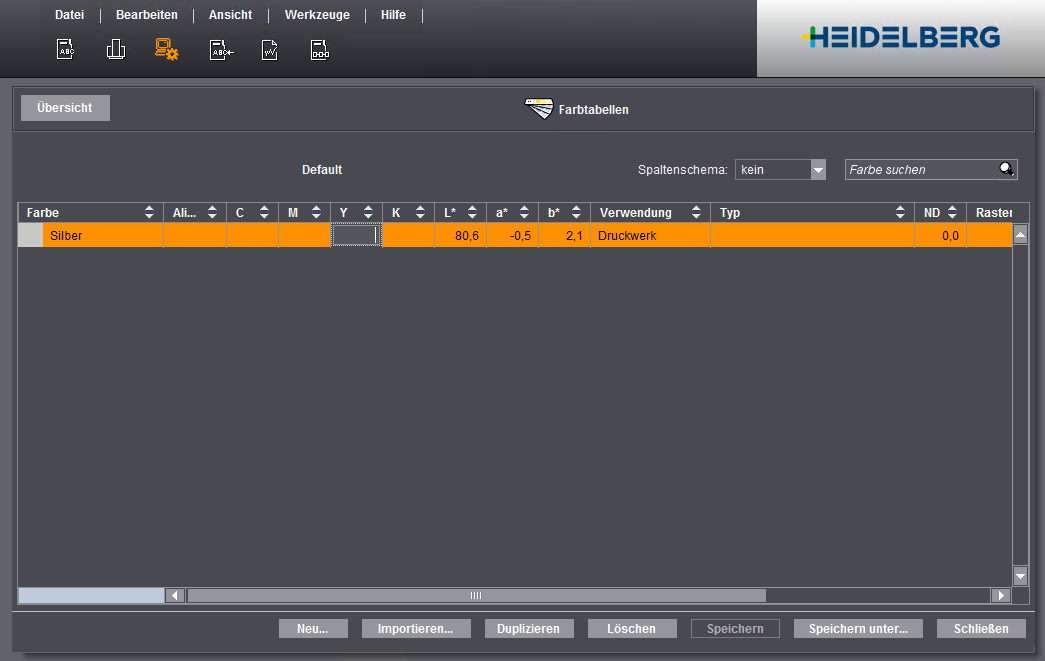Screen dimensions: 1045x661
Task: Open the computer settings gear icon
Action: tap(167, 49)
